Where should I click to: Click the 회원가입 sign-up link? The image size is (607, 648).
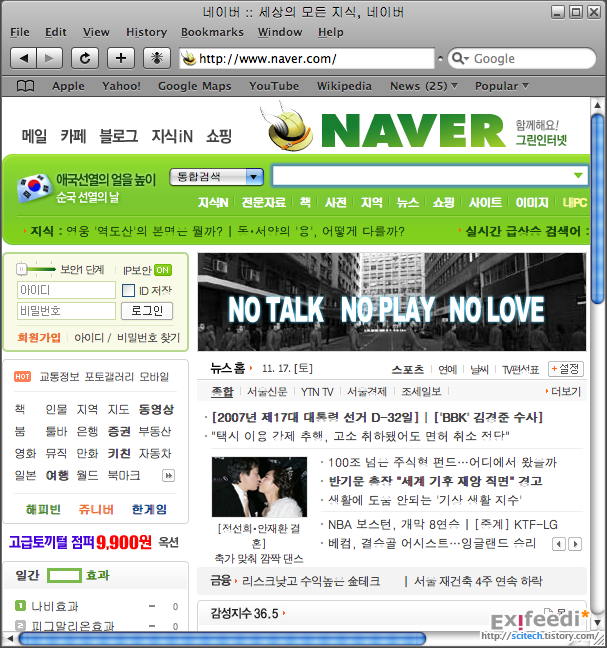pos(39,338)
